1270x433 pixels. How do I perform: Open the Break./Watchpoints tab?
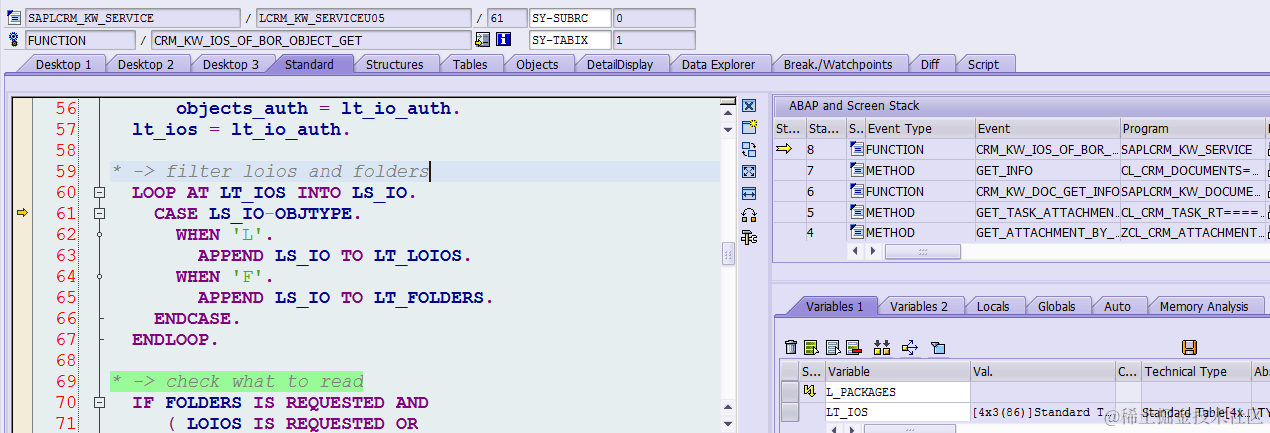point(838,64)
